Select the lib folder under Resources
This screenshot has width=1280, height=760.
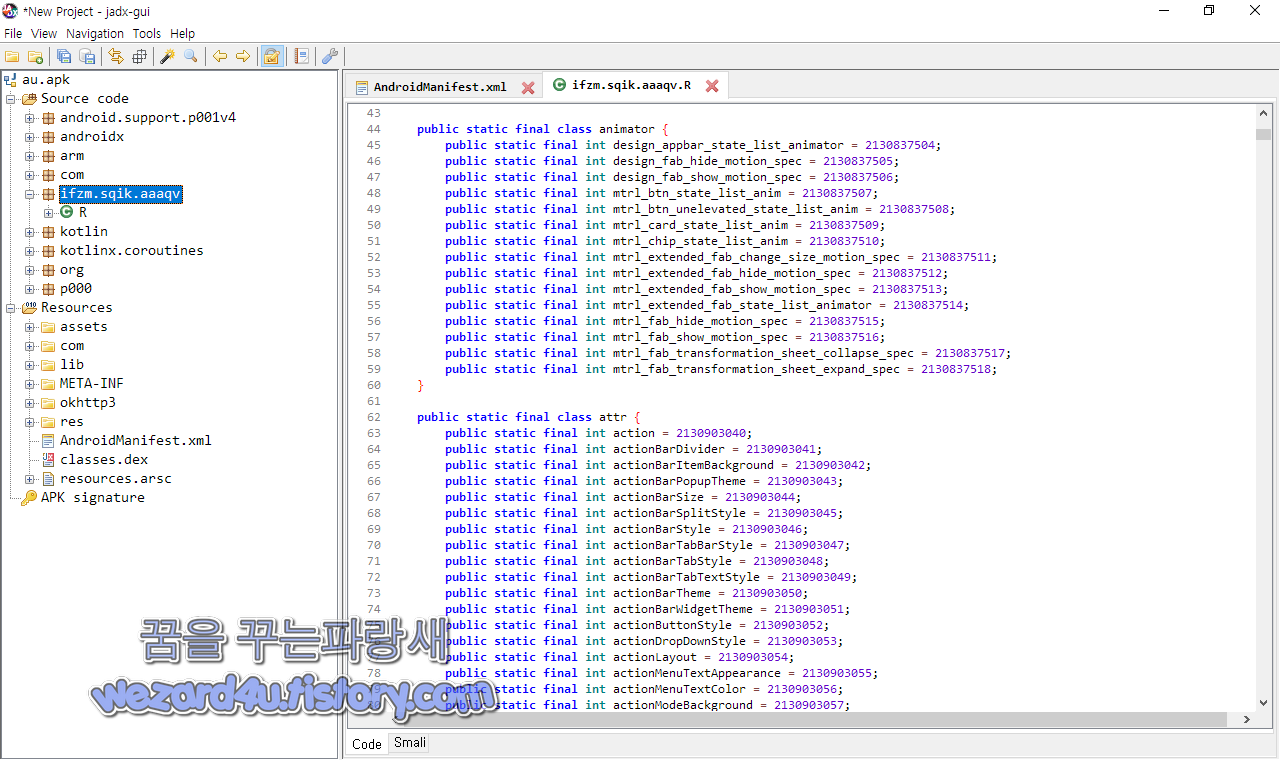tap(72, 365)
